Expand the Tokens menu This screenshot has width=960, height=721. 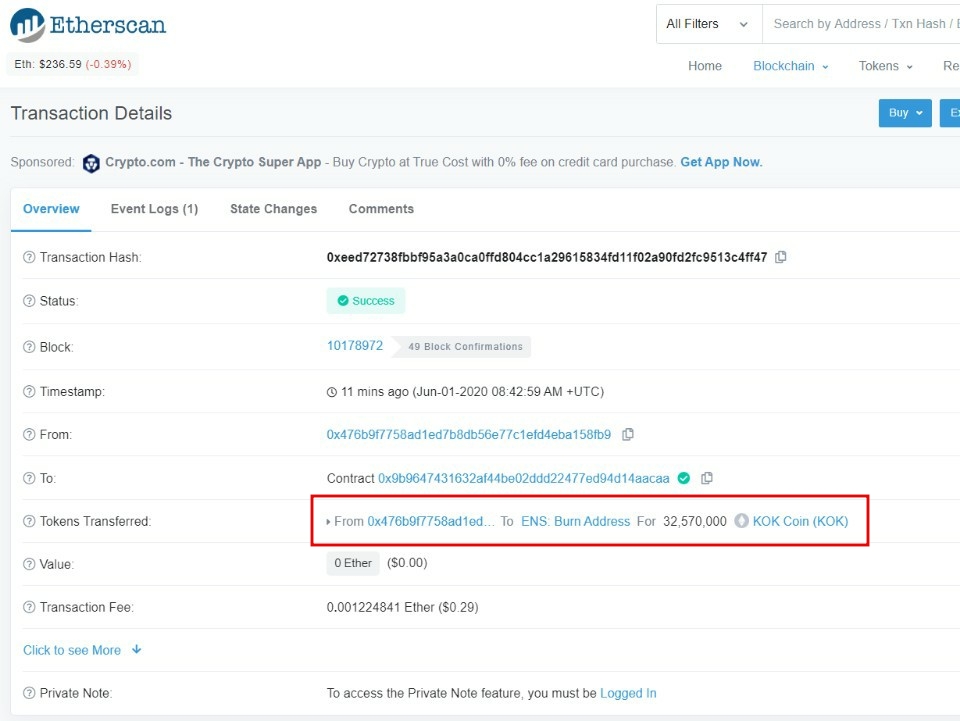point(885,66)
